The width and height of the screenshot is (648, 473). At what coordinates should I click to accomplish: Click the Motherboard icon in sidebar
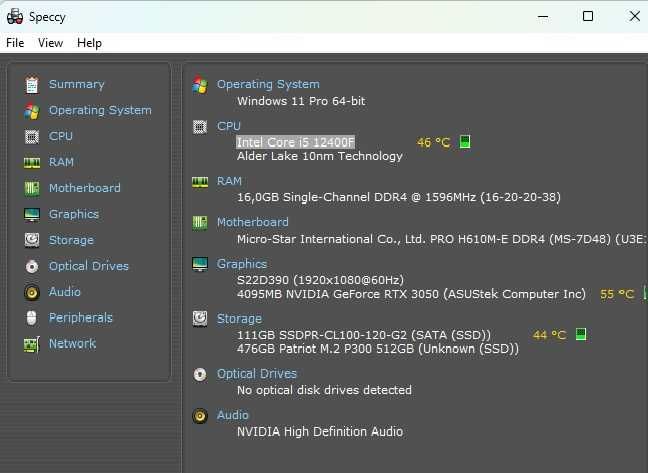[x=32, y=189]
